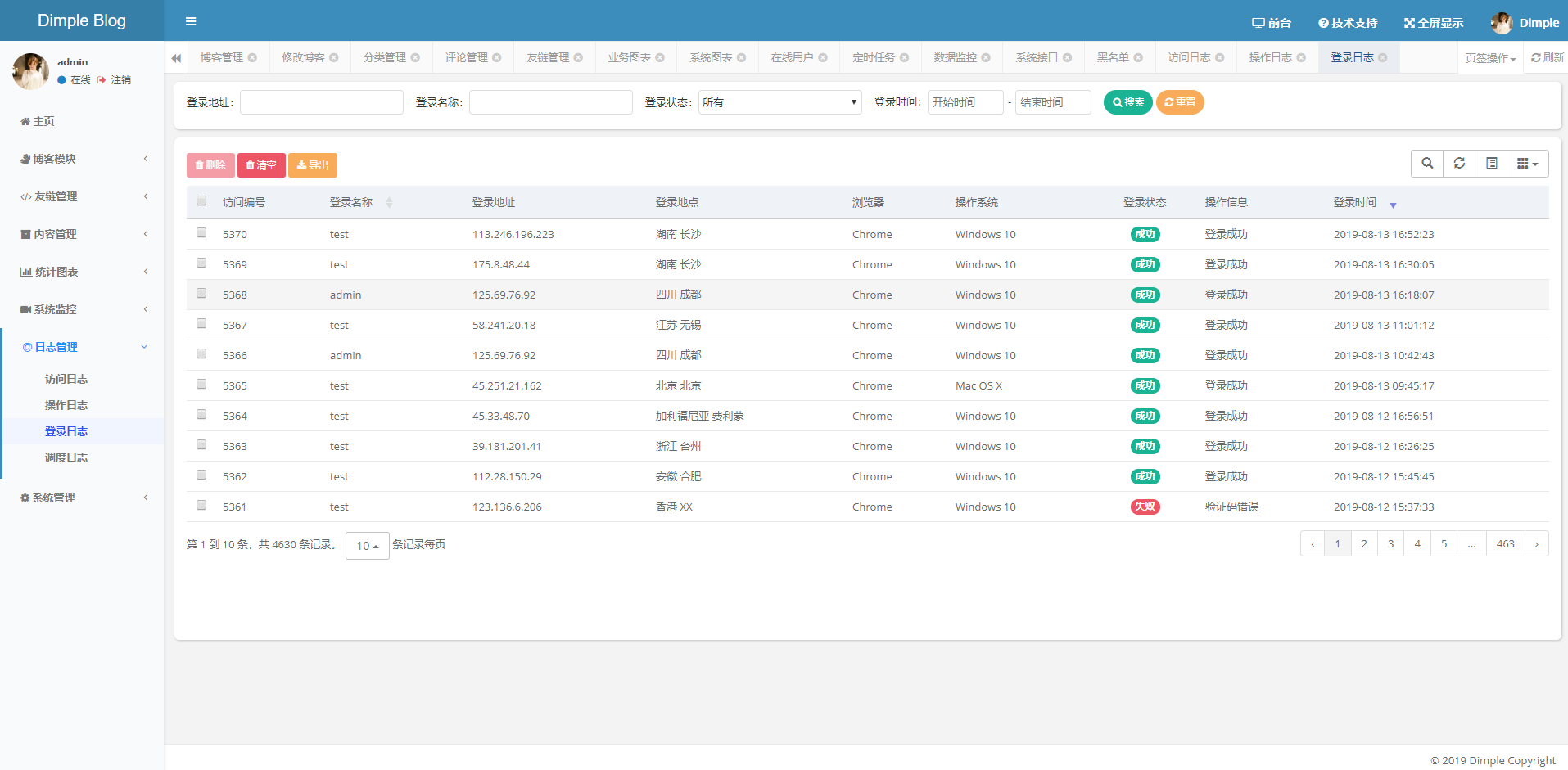Viewport: 1568px width, 770px height.
Task: Click the Dimple user avatar in header
Action: click(1502, 23)
